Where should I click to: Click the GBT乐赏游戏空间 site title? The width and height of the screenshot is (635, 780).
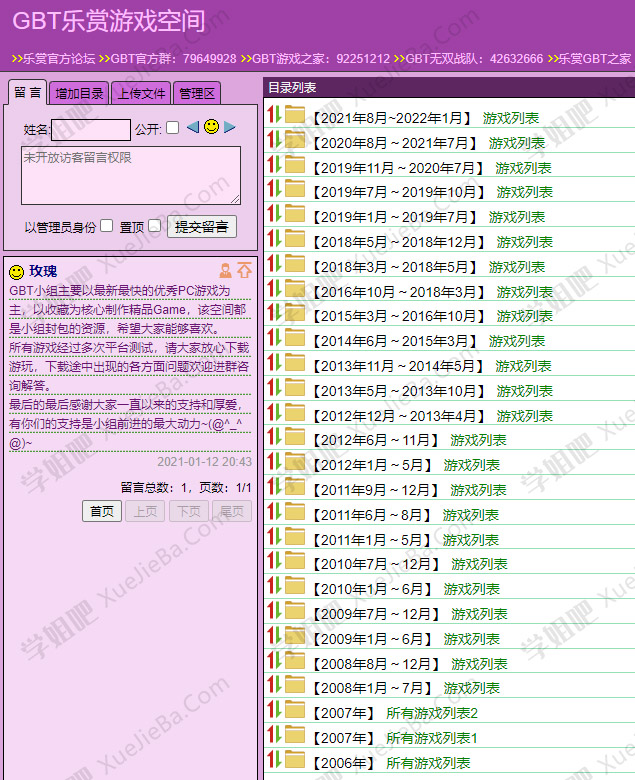click(108, 21)
